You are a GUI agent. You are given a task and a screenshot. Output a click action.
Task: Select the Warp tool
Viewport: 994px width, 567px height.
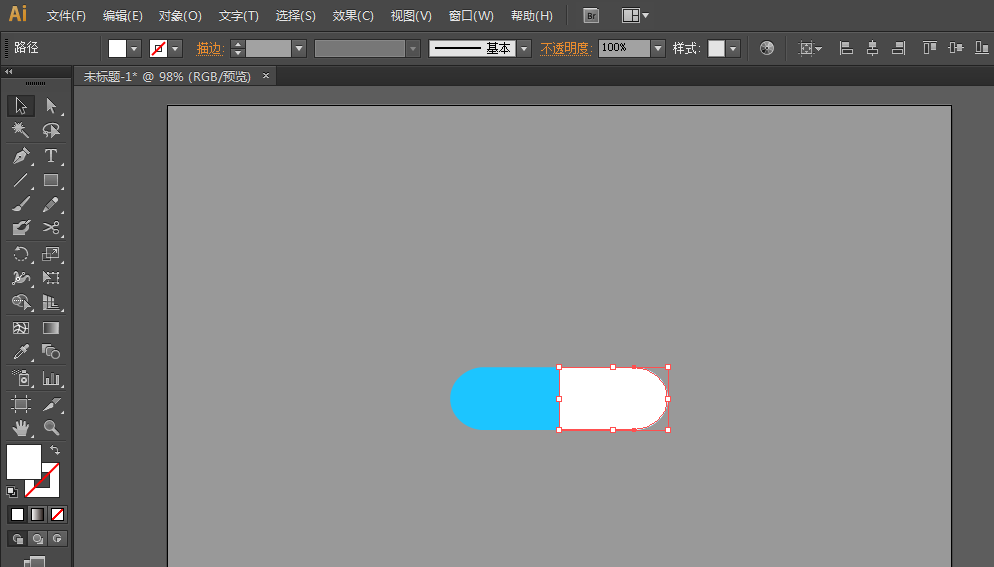click(21, 278)
